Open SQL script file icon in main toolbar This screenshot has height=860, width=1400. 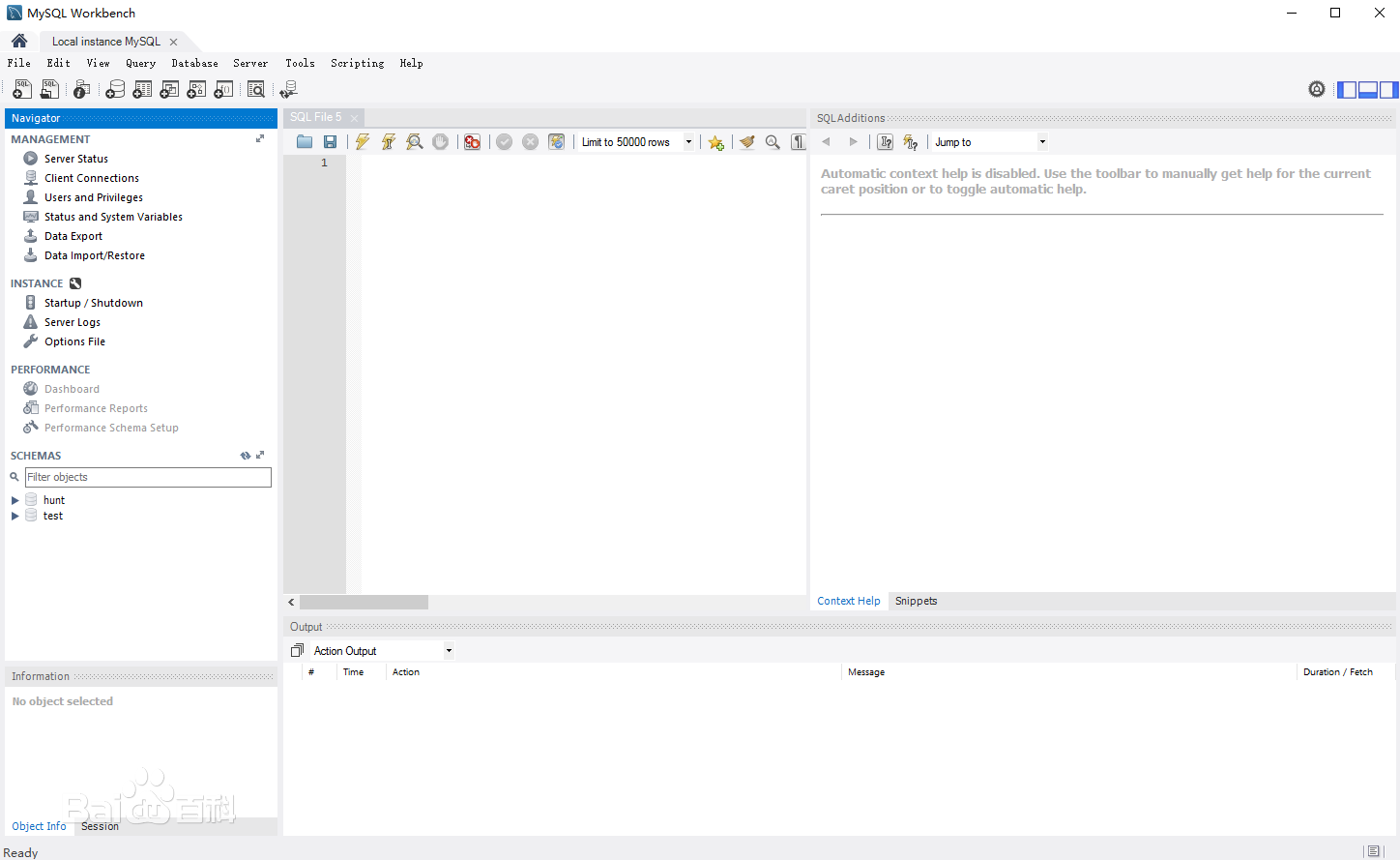tap(49, 89)
